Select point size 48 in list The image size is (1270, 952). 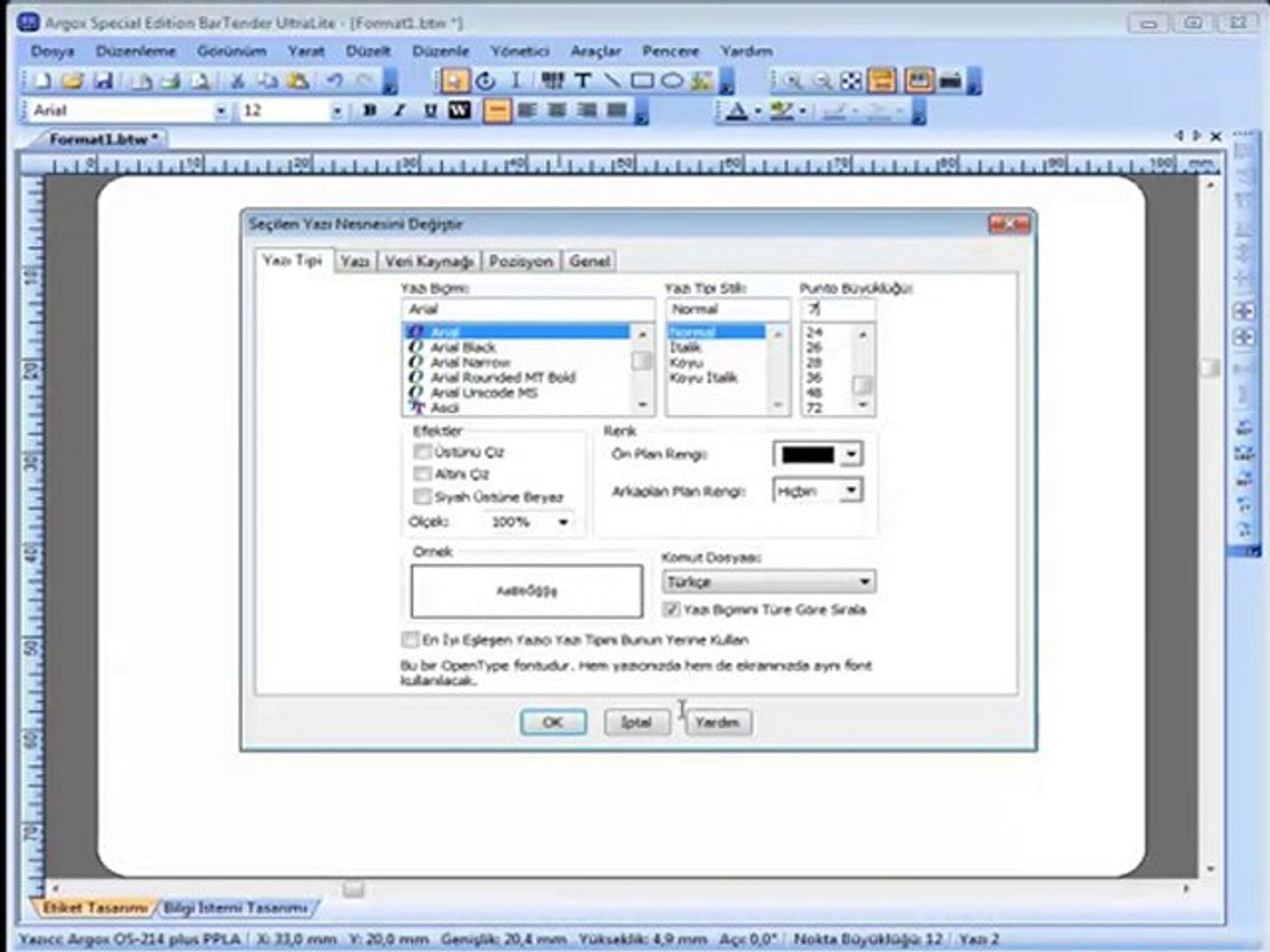(x=814, y=392)
